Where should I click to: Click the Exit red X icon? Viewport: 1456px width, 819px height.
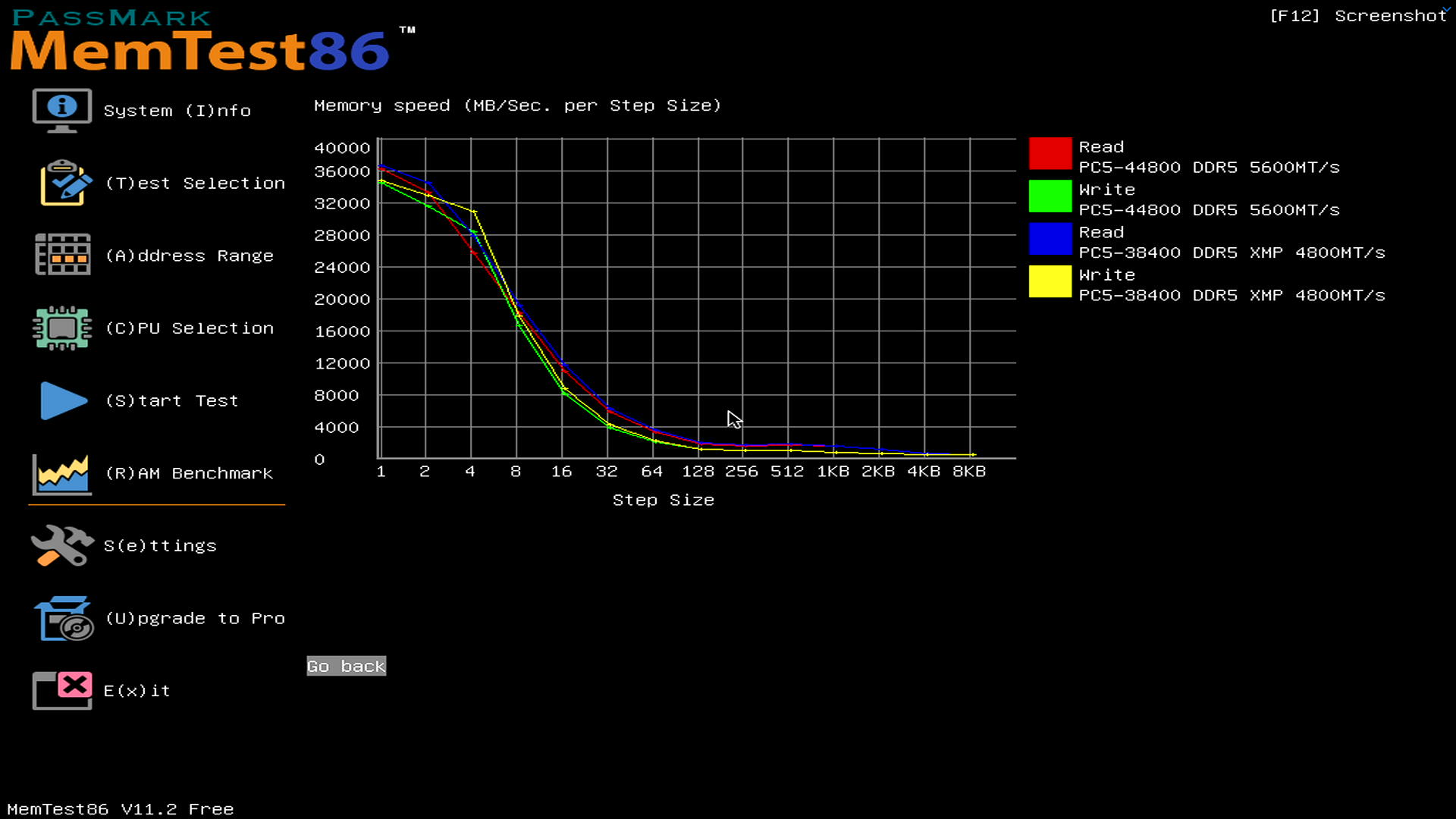pos(62,690)
